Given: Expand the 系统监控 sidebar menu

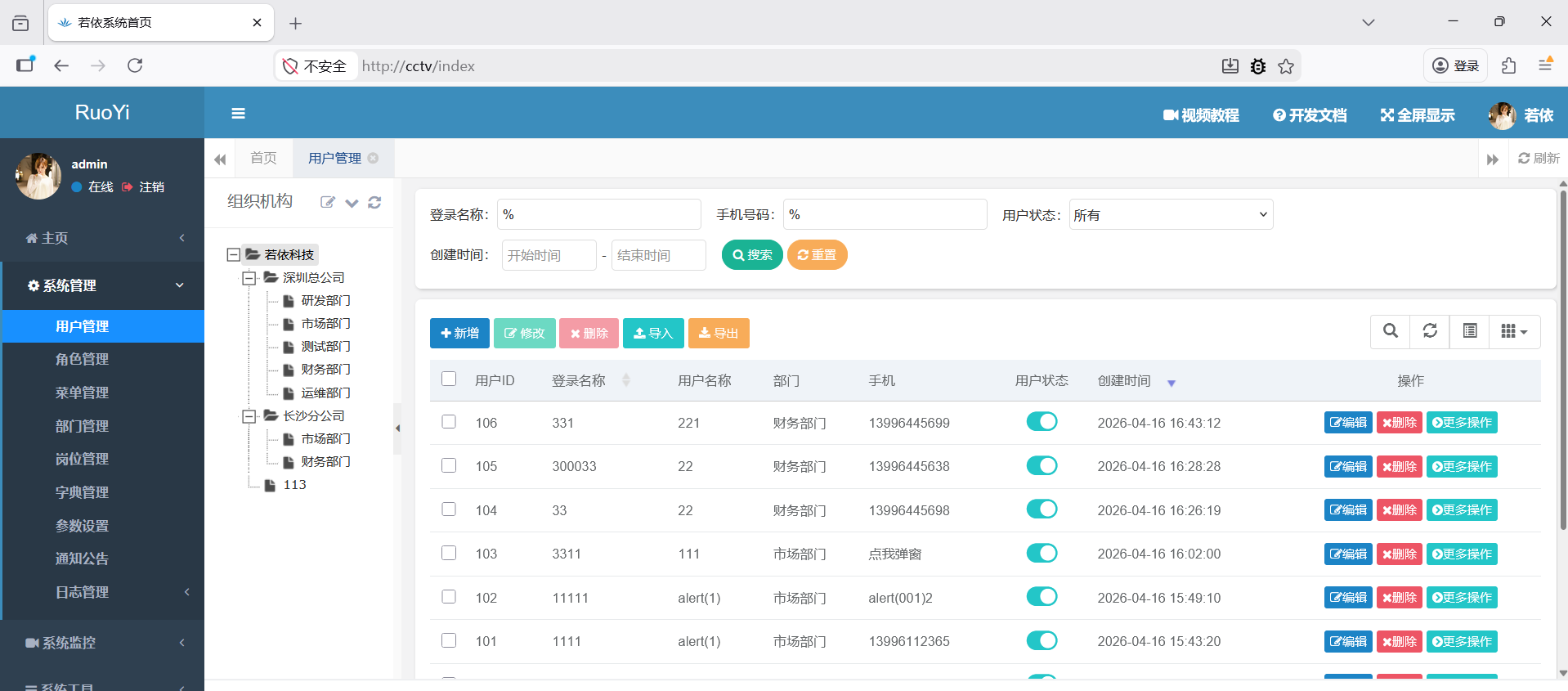Looking at the screenshot, I should (102, 643).
